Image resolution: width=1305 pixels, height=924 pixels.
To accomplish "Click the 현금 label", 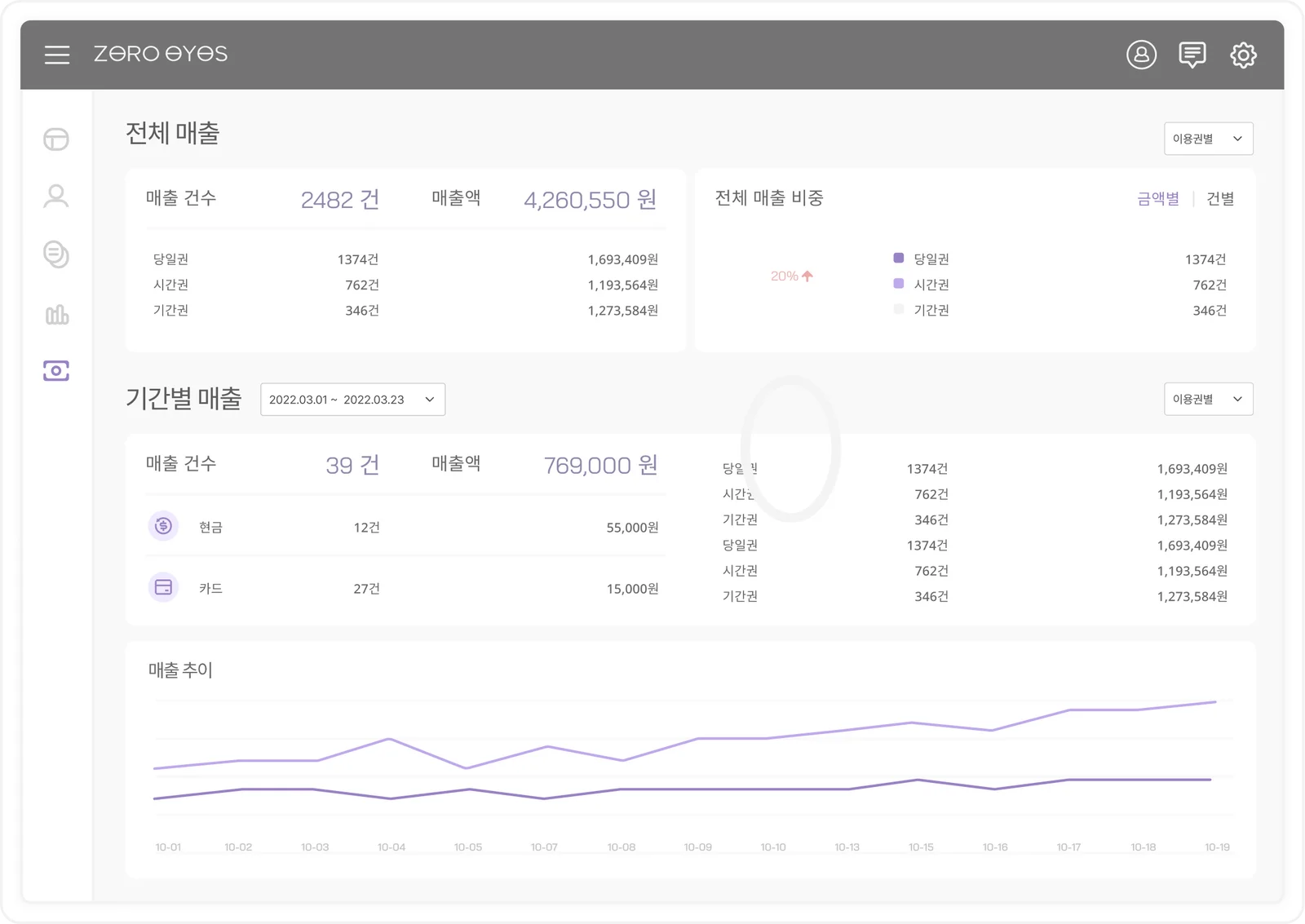I will coord(210,528).
